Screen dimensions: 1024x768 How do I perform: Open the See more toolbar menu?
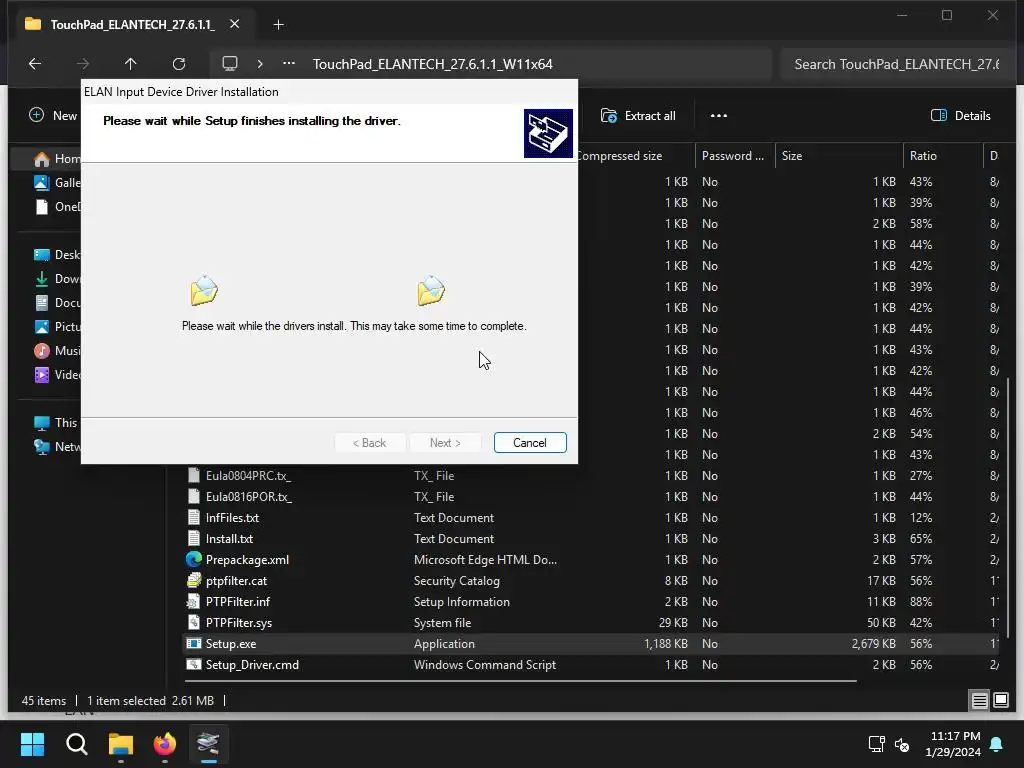pos(718,116)
